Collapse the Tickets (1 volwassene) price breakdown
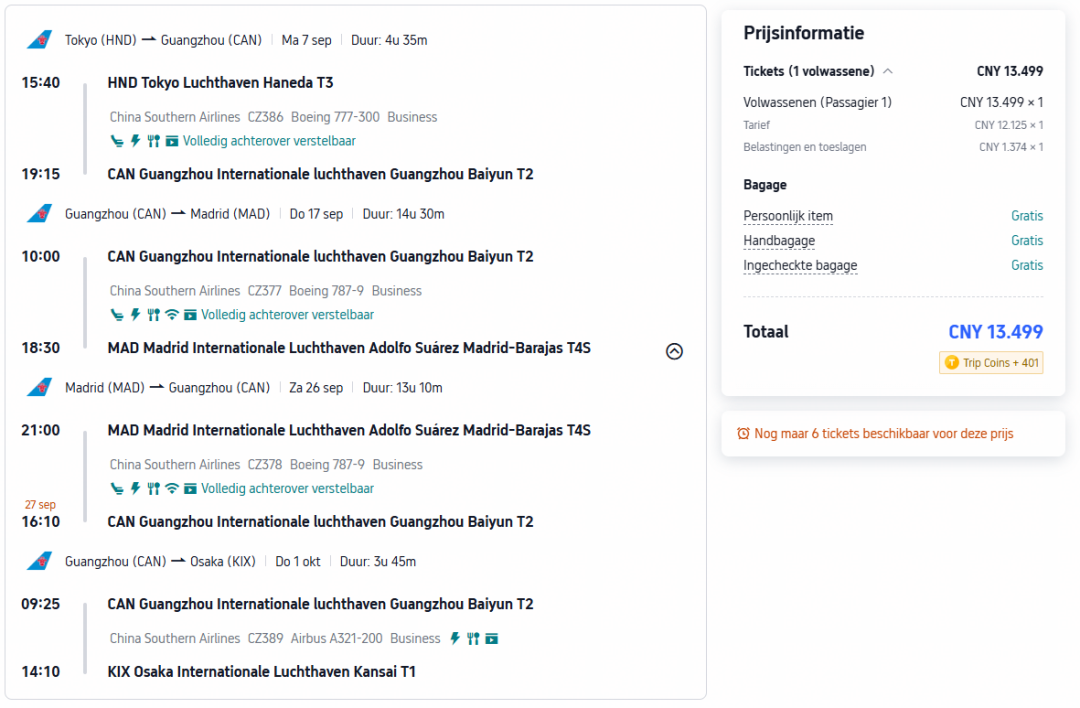 tap(888, 71)
